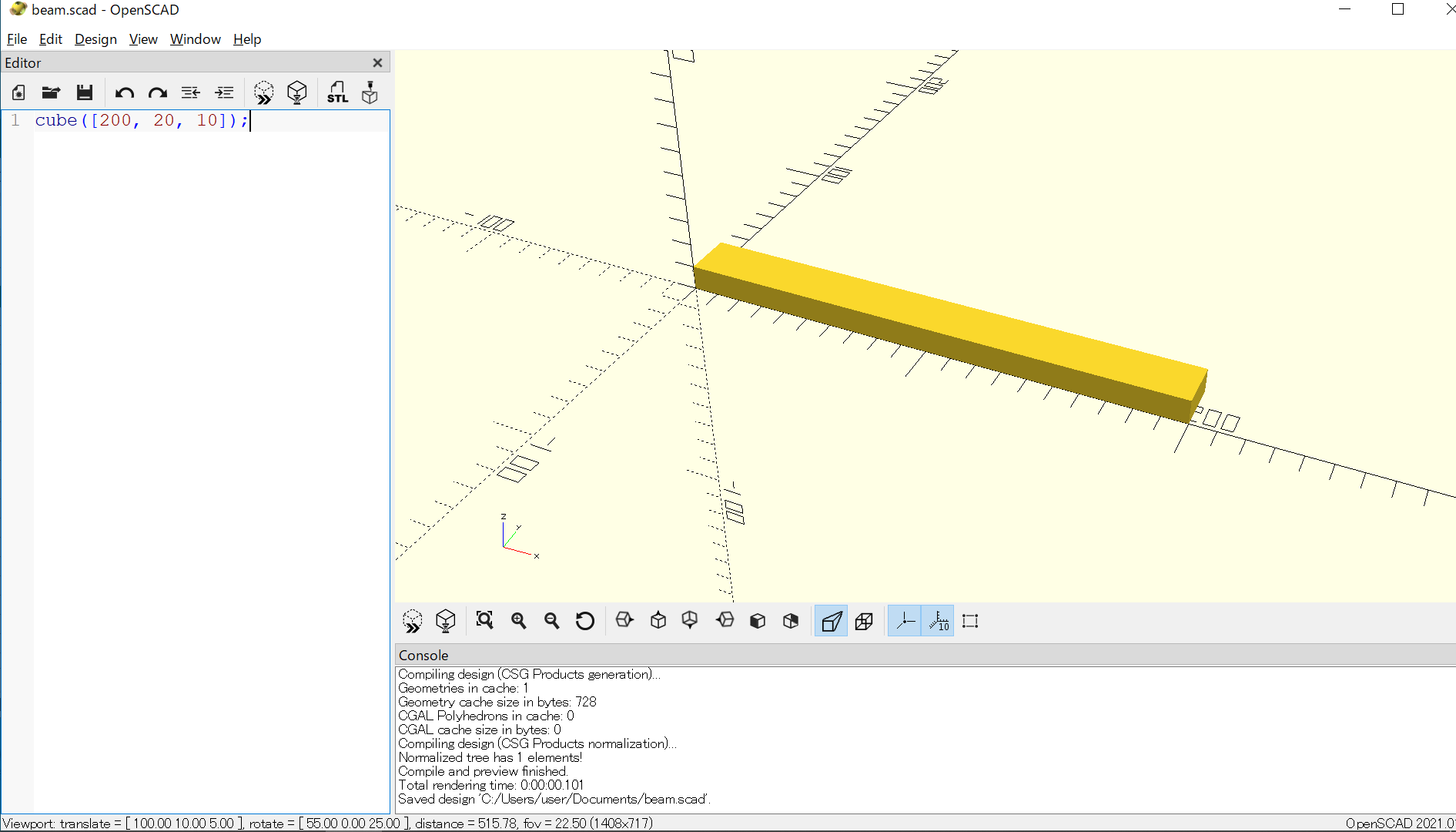
Task: Click 'CGAL Polyhedrons in cache: 0' line
Action: pos(486,716)
